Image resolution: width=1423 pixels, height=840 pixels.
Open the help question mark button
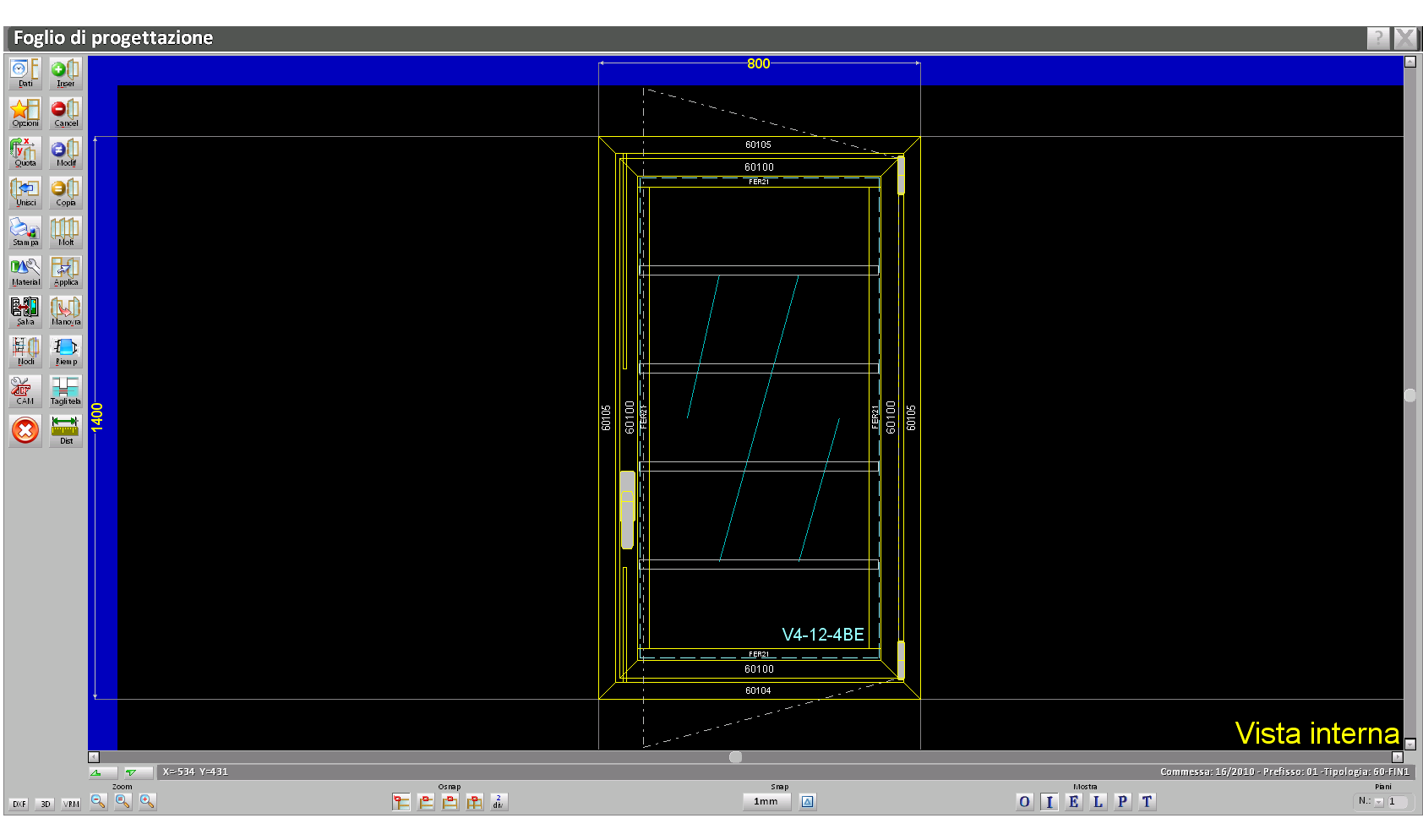click(1378, 38)
